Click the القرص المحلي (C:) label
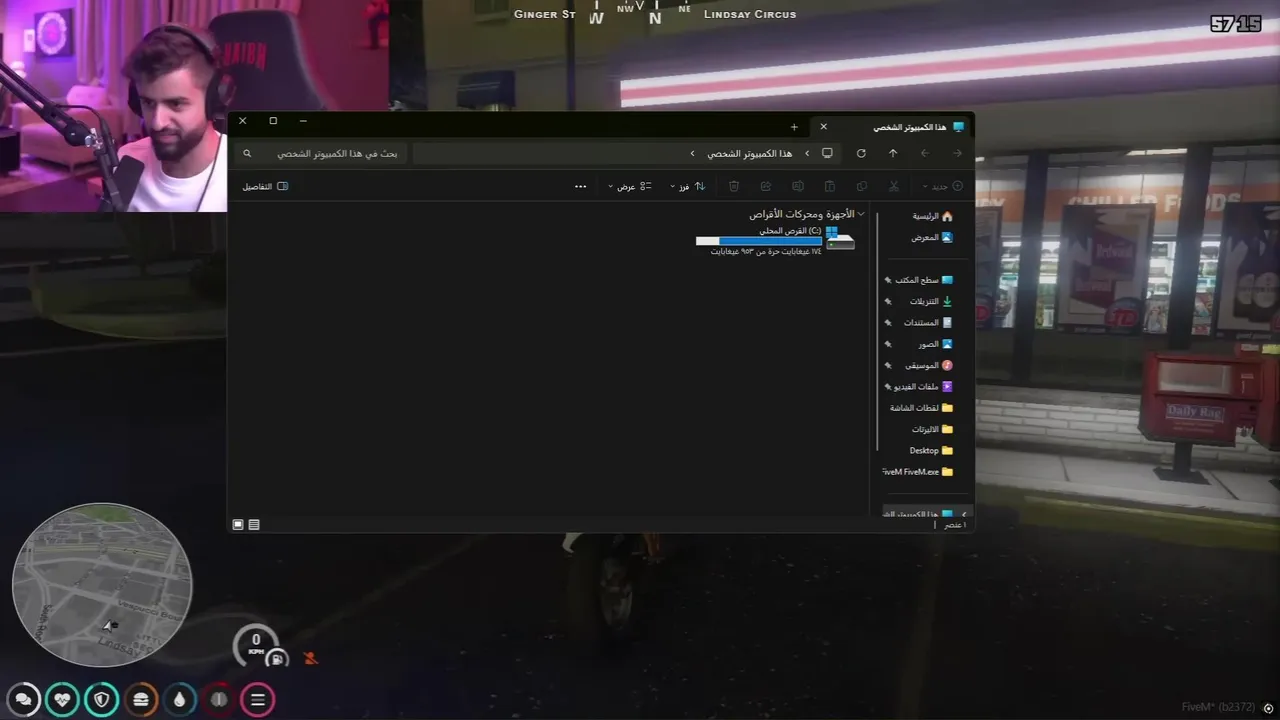 790,230
